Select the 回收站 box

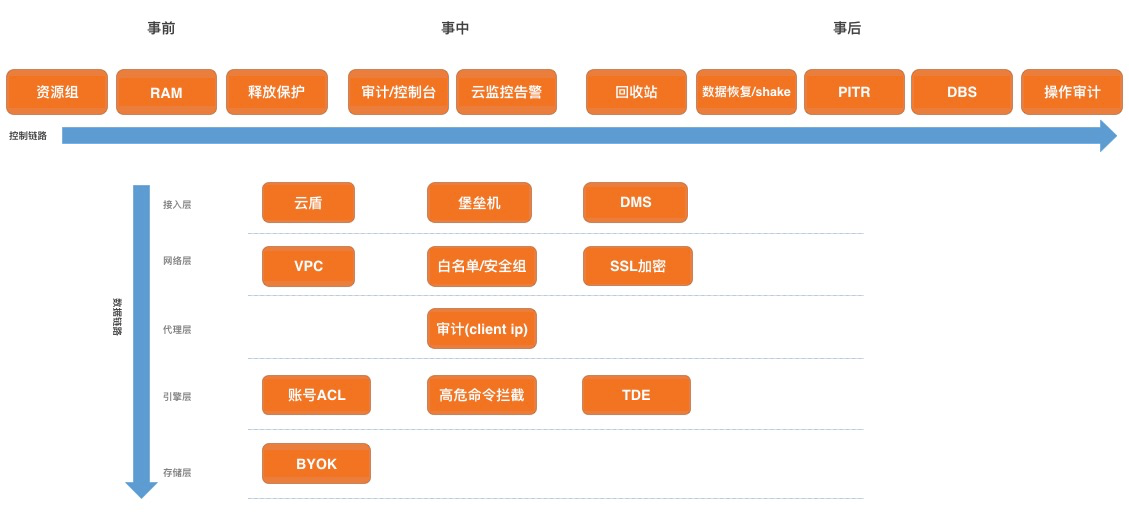(x=636, y=92)
